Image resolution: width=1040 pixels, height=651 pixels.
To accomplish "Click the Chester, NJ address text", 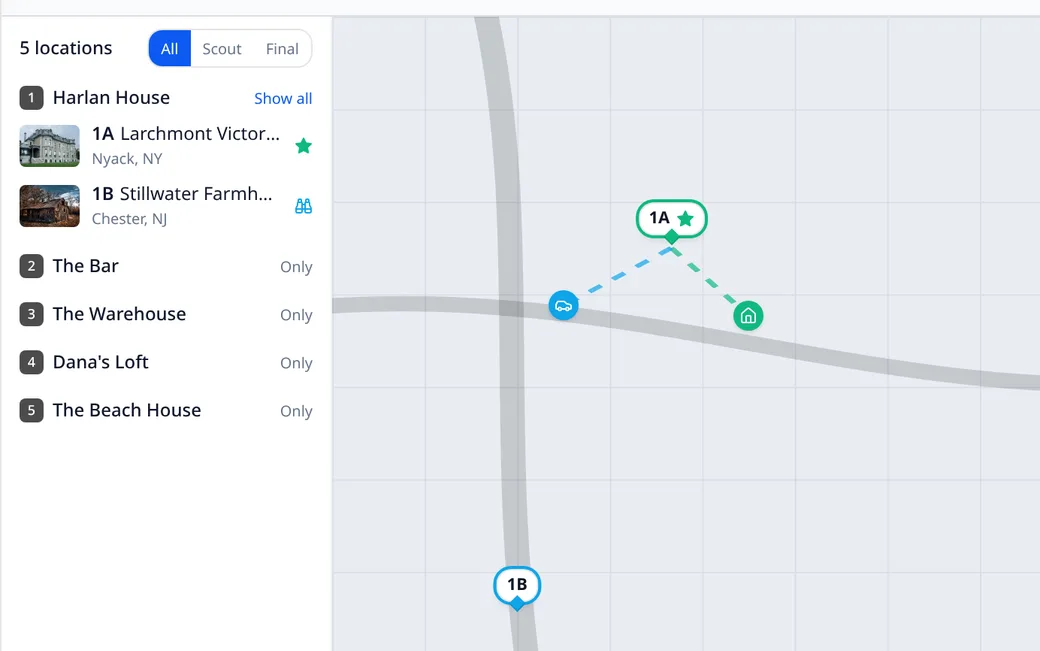I will click(x=129, y=219).
